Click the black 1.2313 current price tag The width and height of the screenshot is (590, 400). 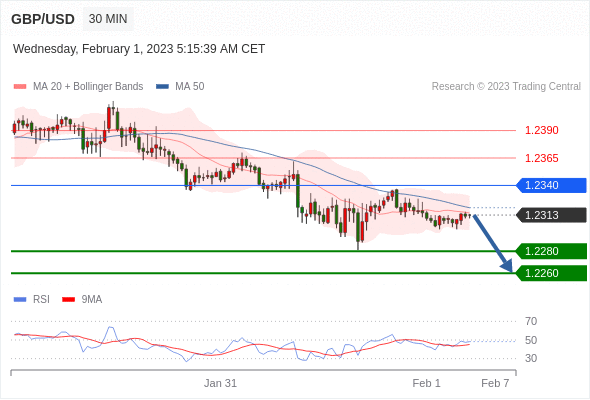551,215
